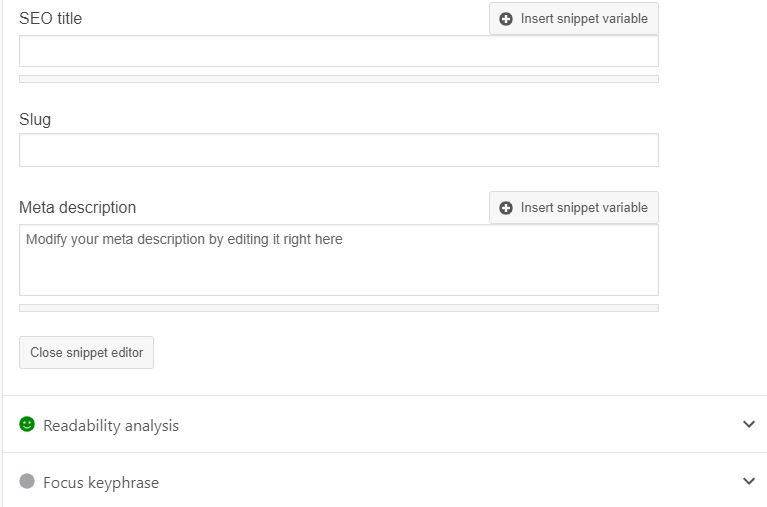Insert snippet variable for Meta description

click(x=574, y=207)
